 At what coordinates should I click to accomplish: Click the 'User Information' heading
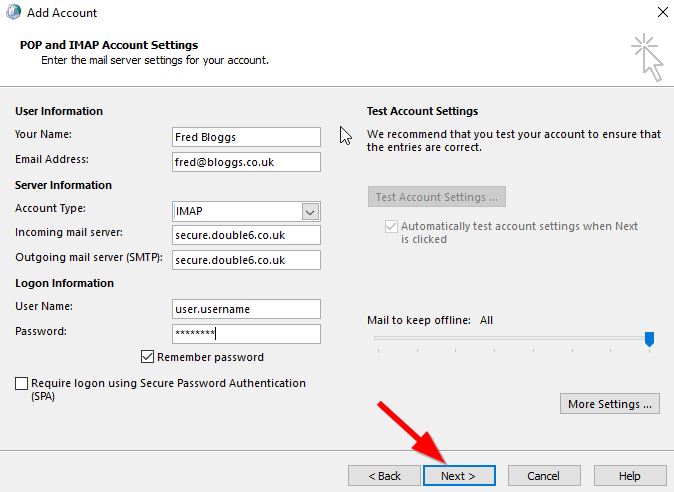59,111
